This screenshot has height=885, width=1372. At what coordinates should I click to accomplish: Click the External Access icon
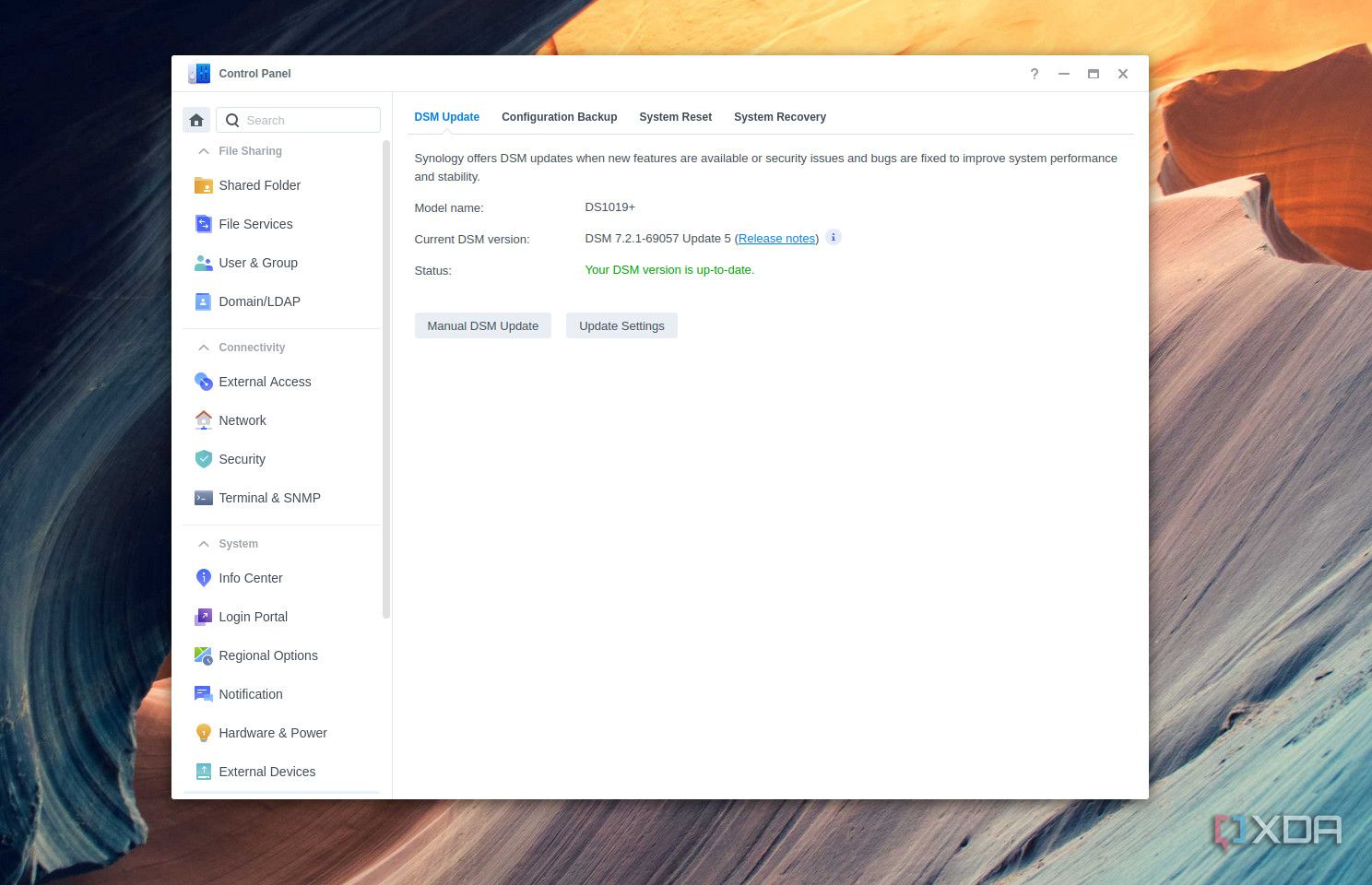click(204, 382)
